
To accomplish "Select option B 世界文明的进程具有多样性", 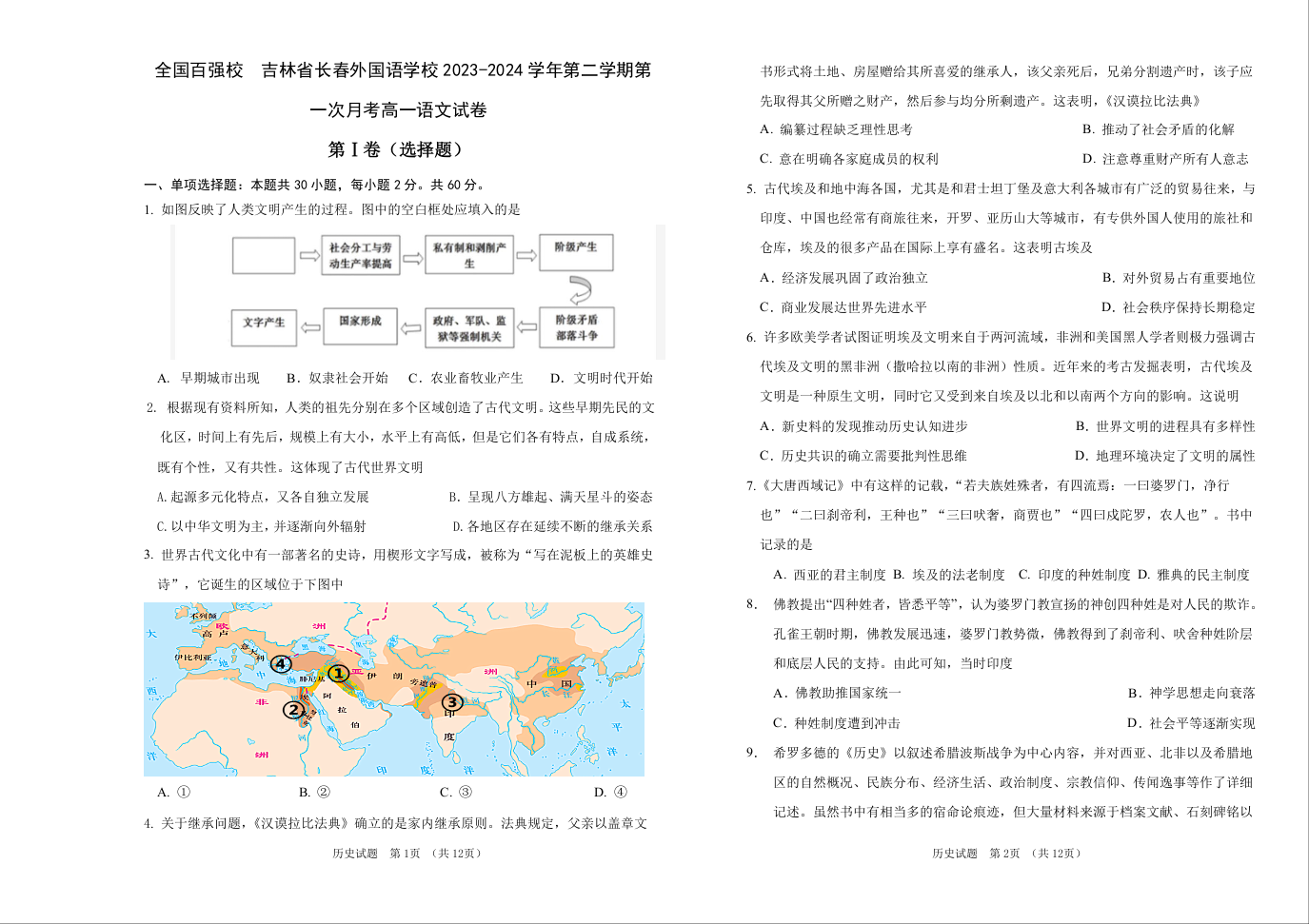I will tap(1165, 426).
